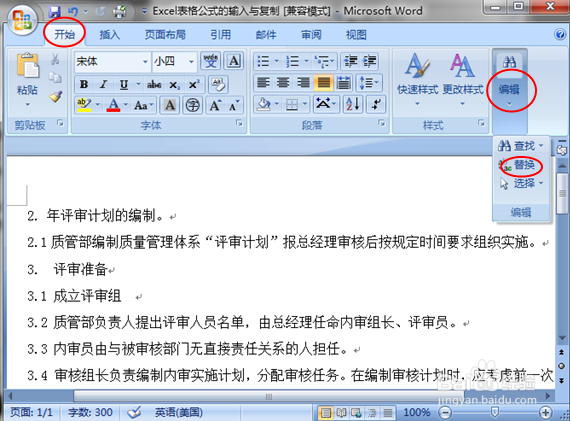Open borders dropdown arrow

pos(305,105)
